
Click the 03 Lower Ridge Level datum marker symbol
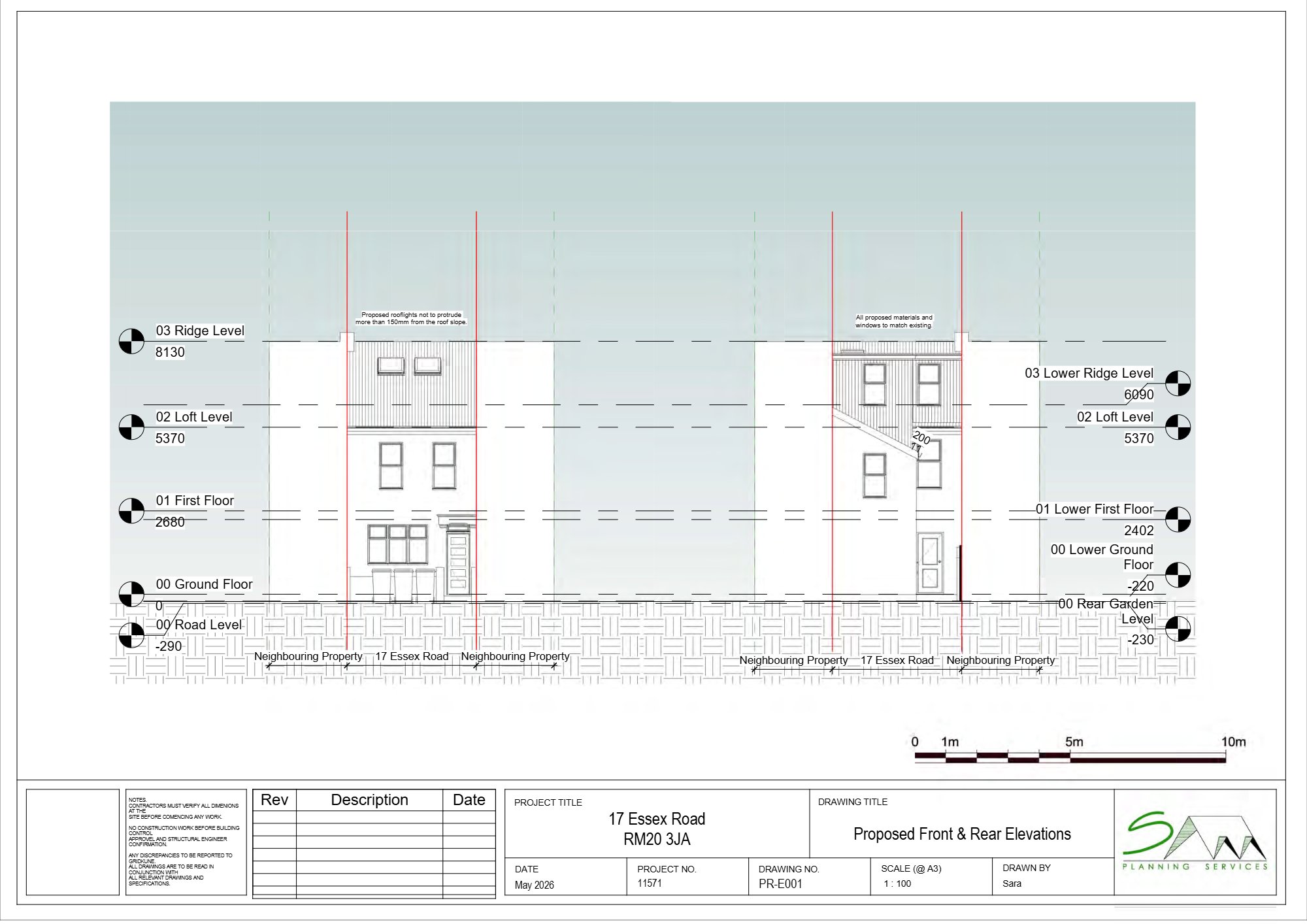tap(1178, 384)
